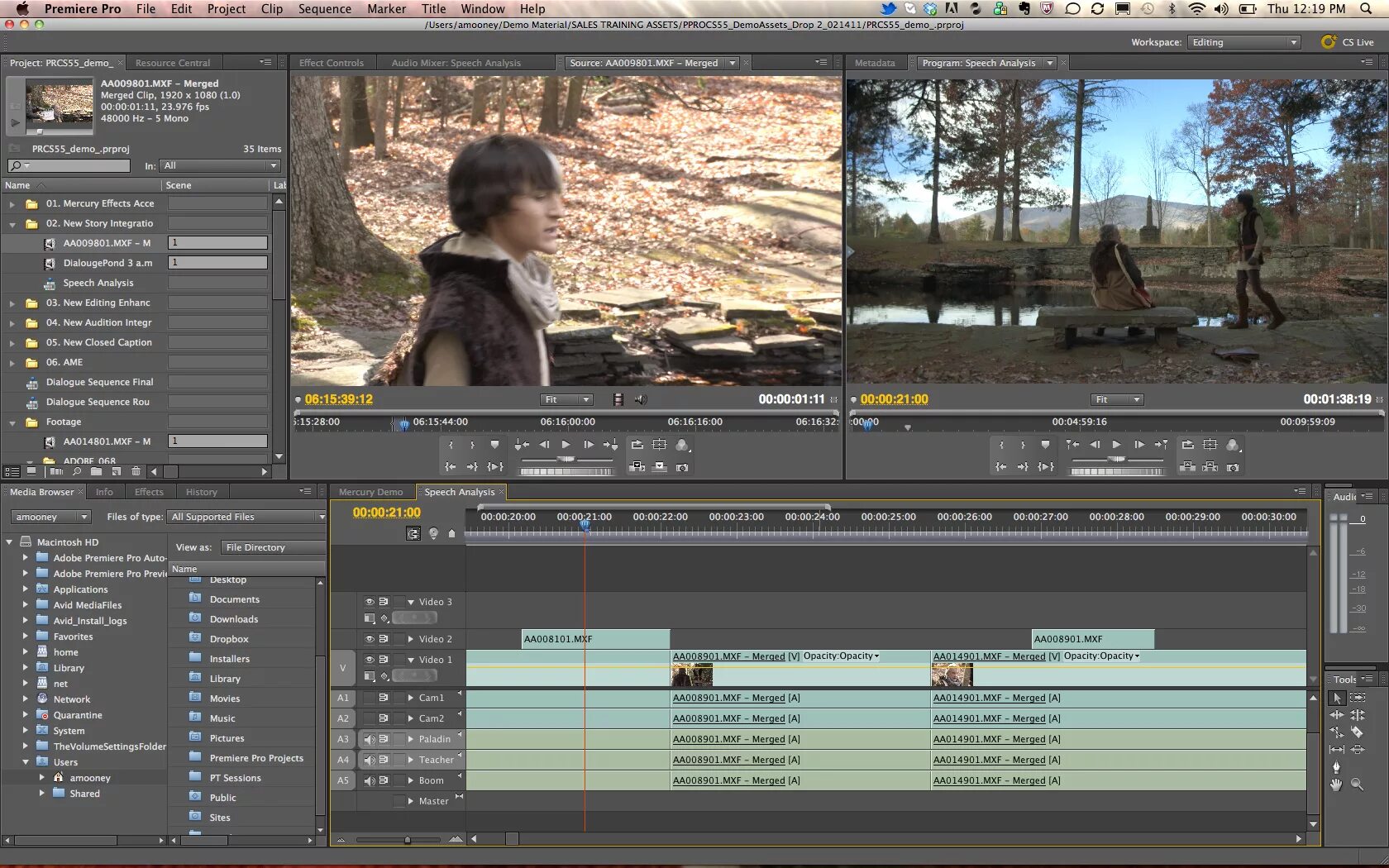Open the Workspace Editing dropdown
Viewport: 1389px width, 868px height.
[x=1244, y=42]
